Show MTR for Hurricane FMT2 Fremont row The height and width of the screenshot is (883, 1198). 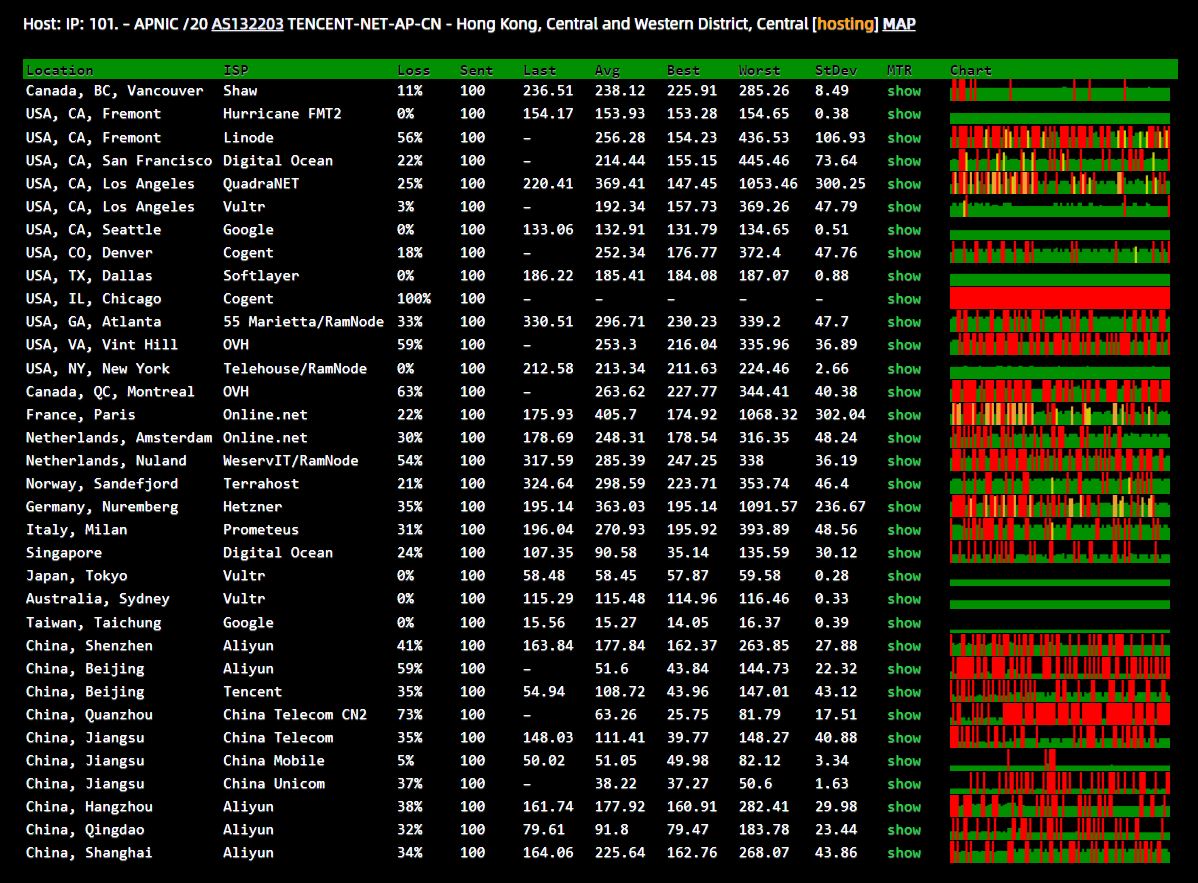[904, 114]
